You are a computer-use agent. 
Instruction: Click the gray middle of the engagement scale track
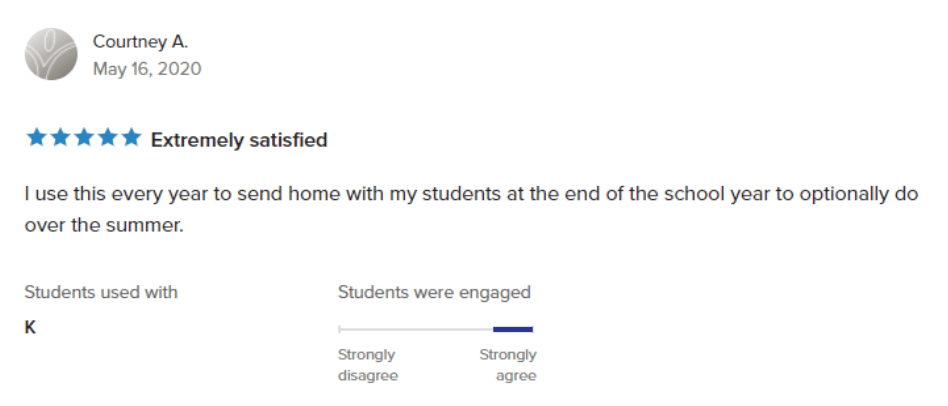pos(415,329)
